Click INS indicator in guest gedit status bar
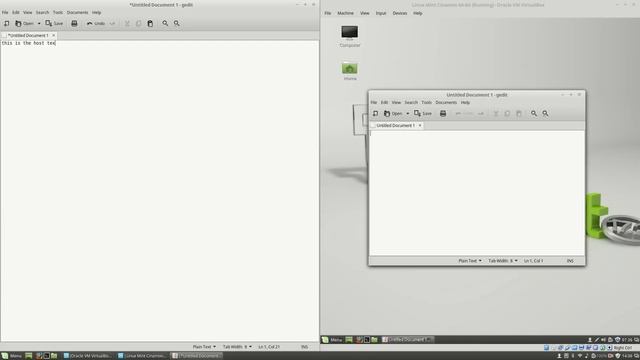 coord(570,260)
